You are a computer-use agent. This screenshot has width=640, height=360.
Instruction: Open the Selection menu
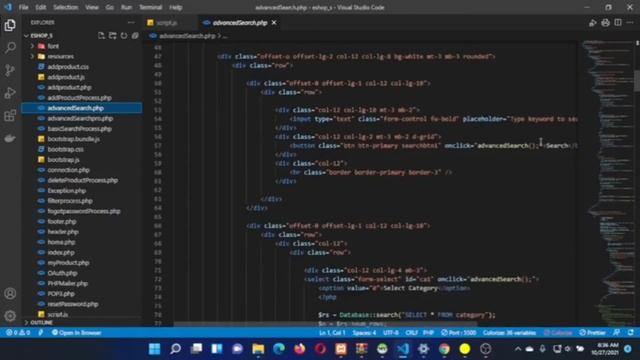click(x=65, y=7)
